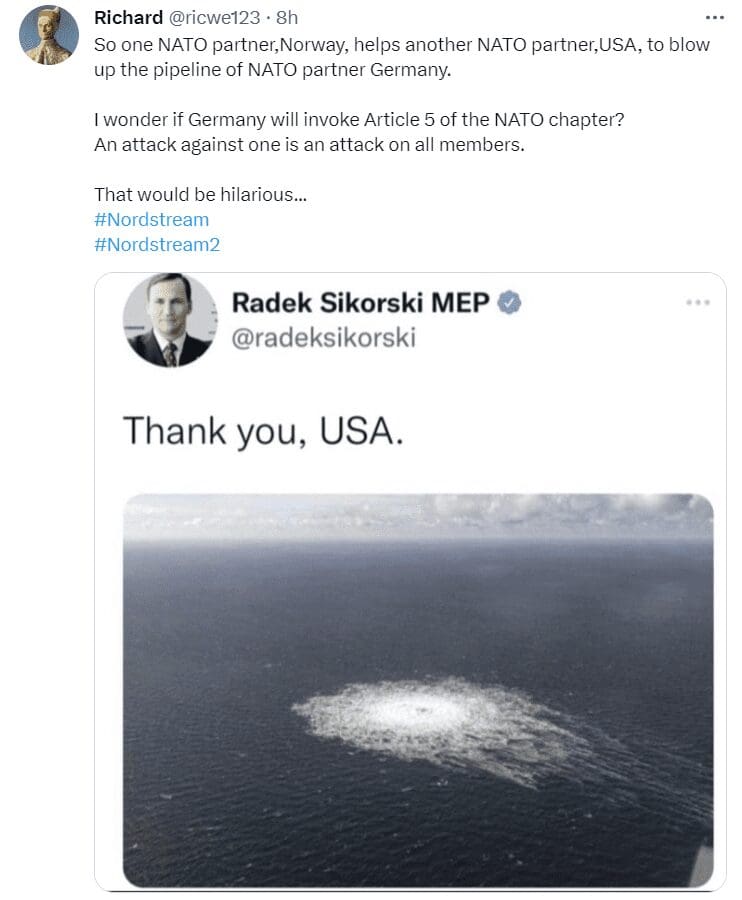Screen dimensions: 742x900
Task: Click the 8h timestamp
Action: [287, 18]
